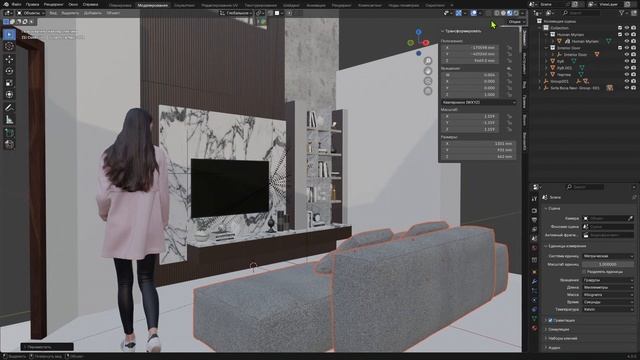Select the 3D Cursor tool

pos(9,47)
